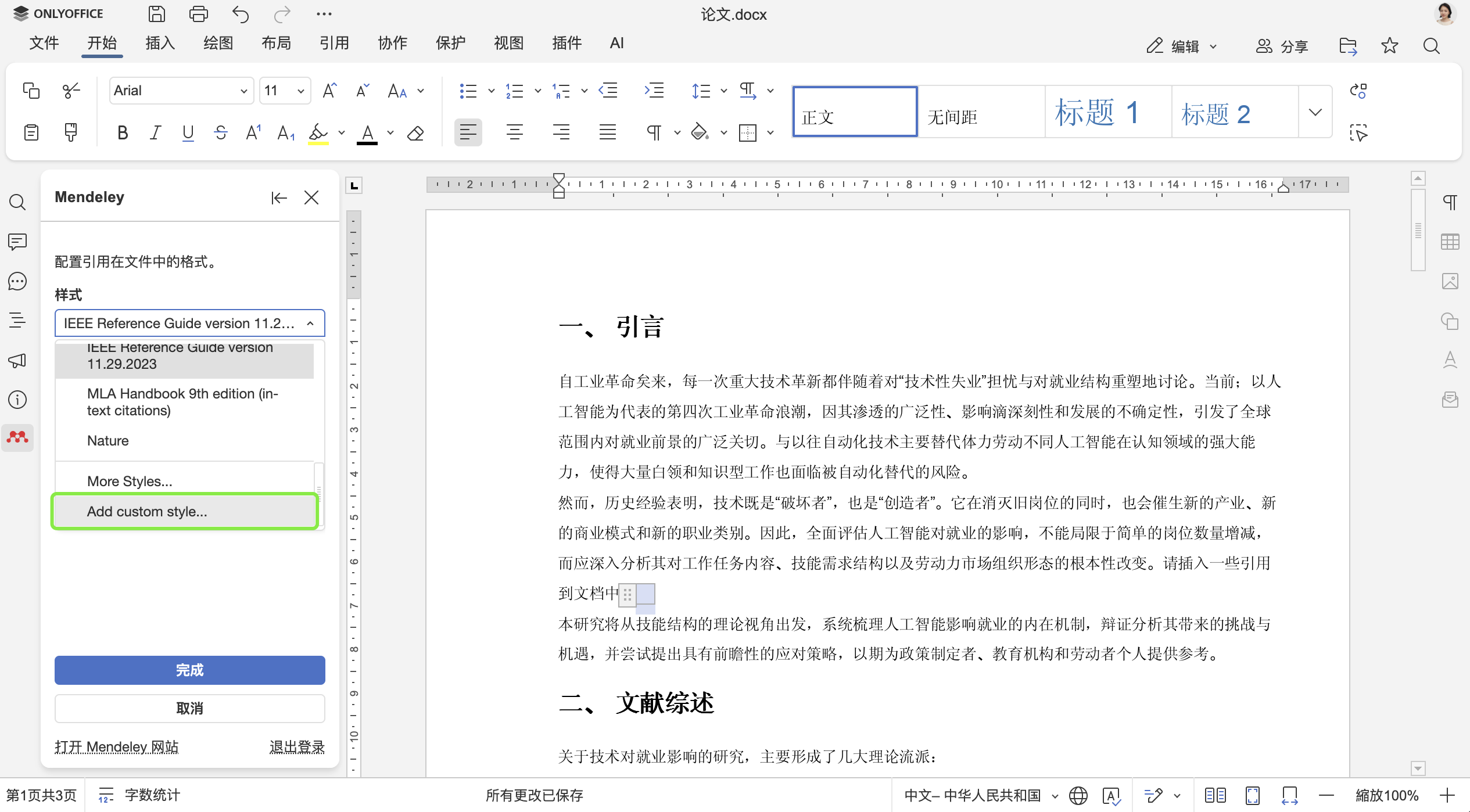Open the Mendeley plugin icon in sidebar
This screenshot has width=1470, height=812.
17,437
